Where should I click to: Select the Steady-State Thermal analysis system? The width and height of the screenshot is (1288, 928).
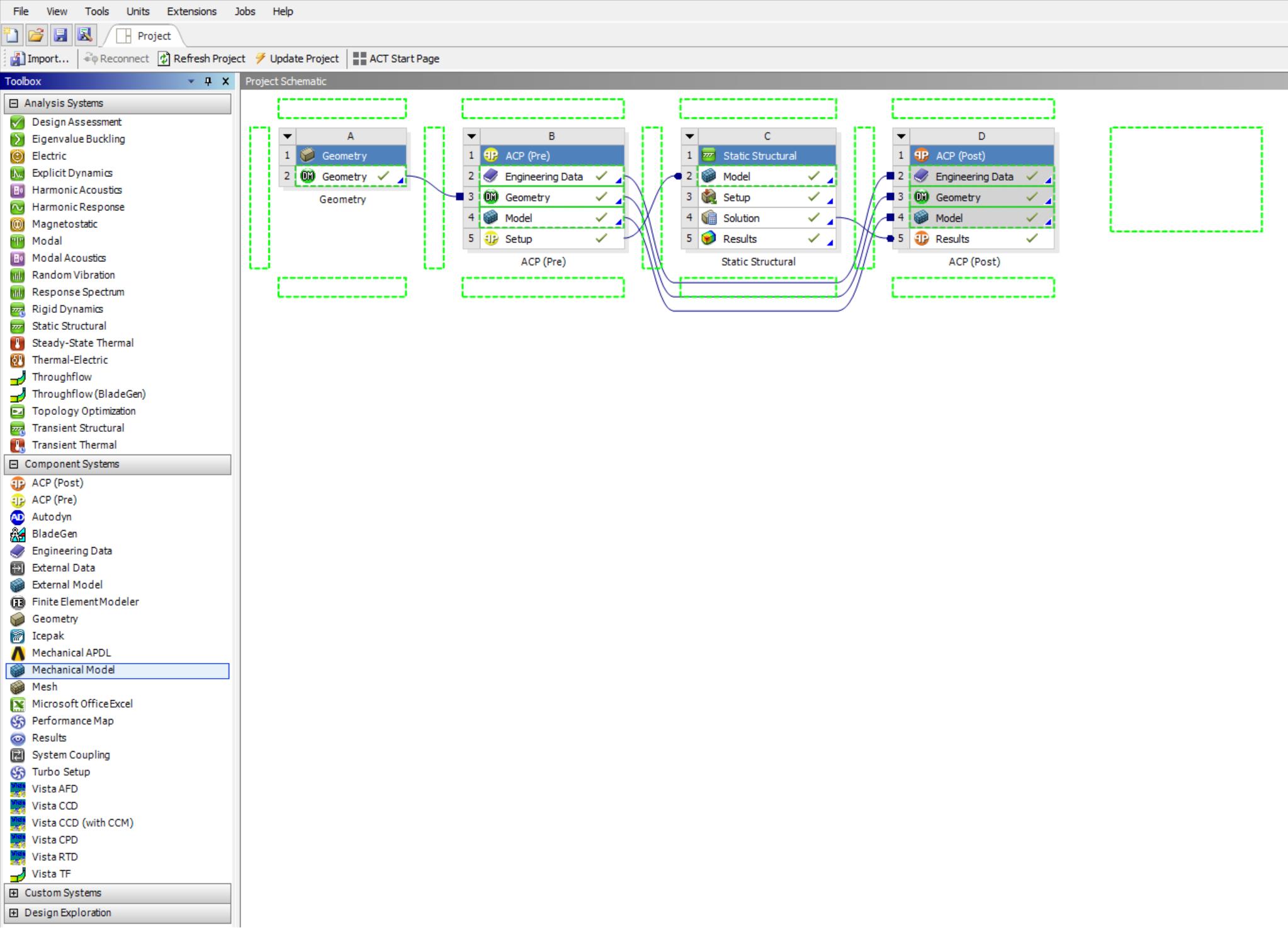click(x=82, y=343)
